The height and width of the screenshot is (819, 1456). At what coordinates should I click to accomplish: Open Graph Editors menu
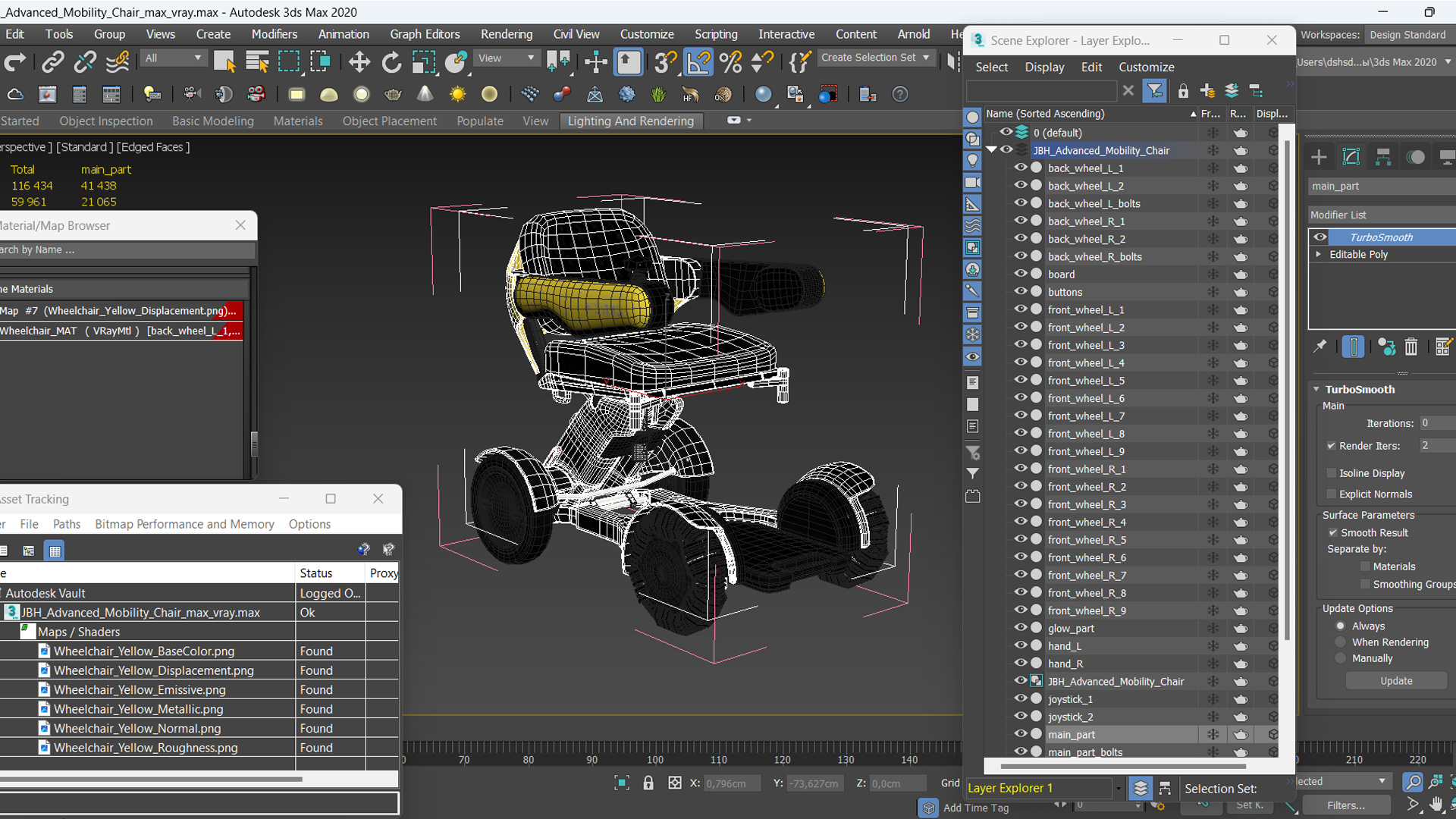click(x=425, y=34)
